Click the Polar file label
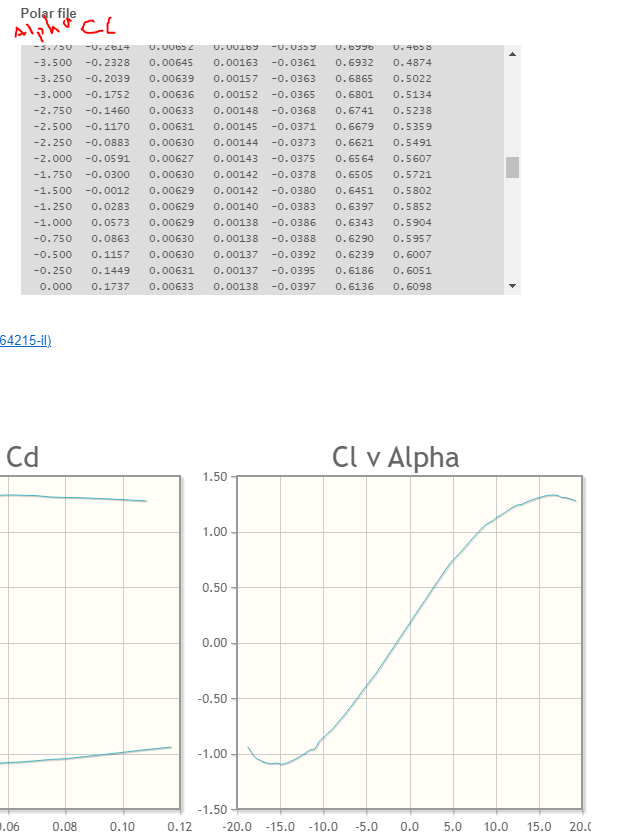This screenshot has height=840, width=624. pyautogui.click(x=48, y=13)
